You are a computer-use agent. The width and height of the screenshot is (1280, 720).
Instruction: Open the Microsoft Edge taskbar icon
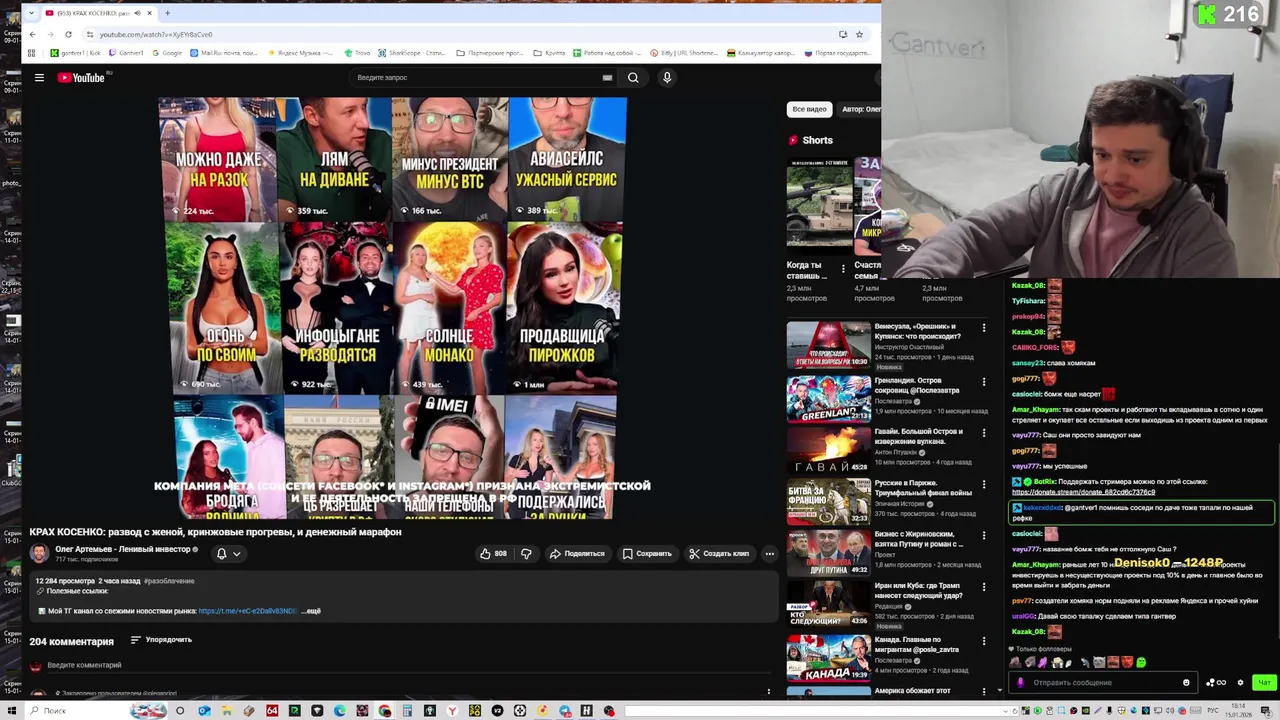[340, 711]
